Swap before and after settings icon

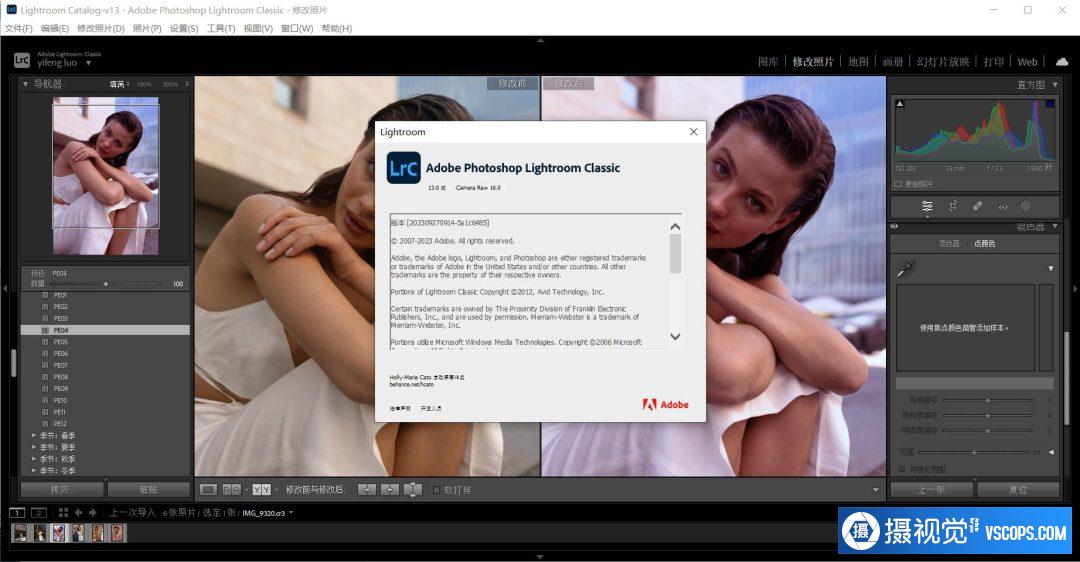pos(413,490)
